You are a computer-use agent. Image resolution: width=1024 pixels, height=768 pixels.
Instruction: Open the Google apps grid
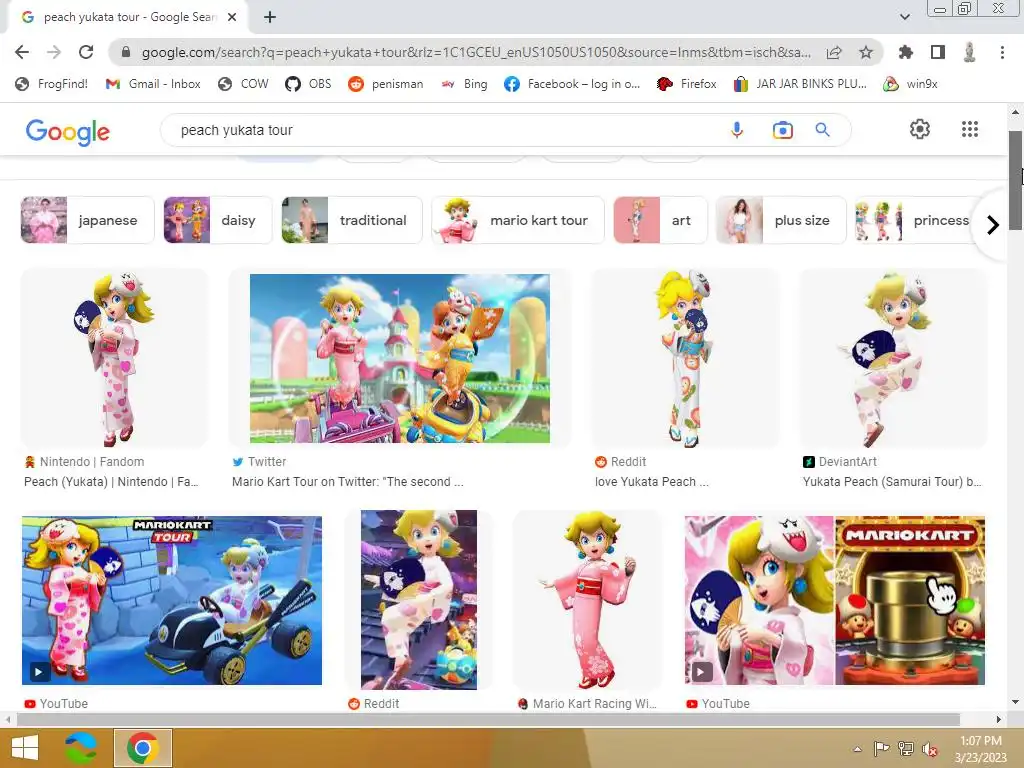(x=970, y=129)
